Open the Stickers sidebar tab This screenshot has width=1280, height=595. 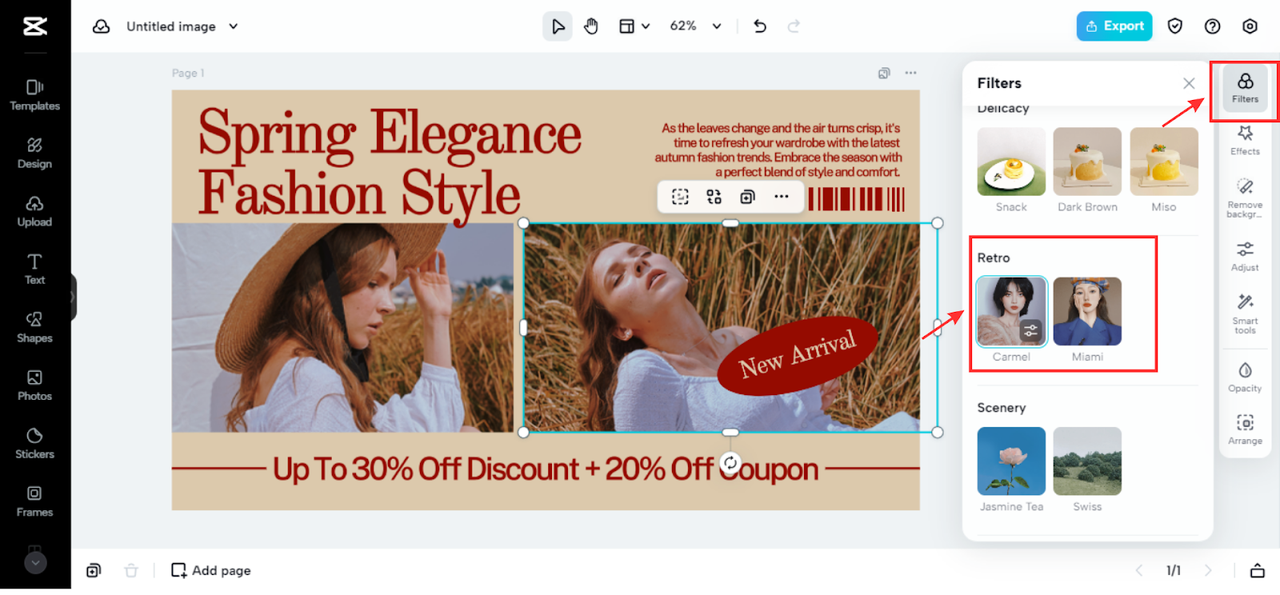pos(35,443)
